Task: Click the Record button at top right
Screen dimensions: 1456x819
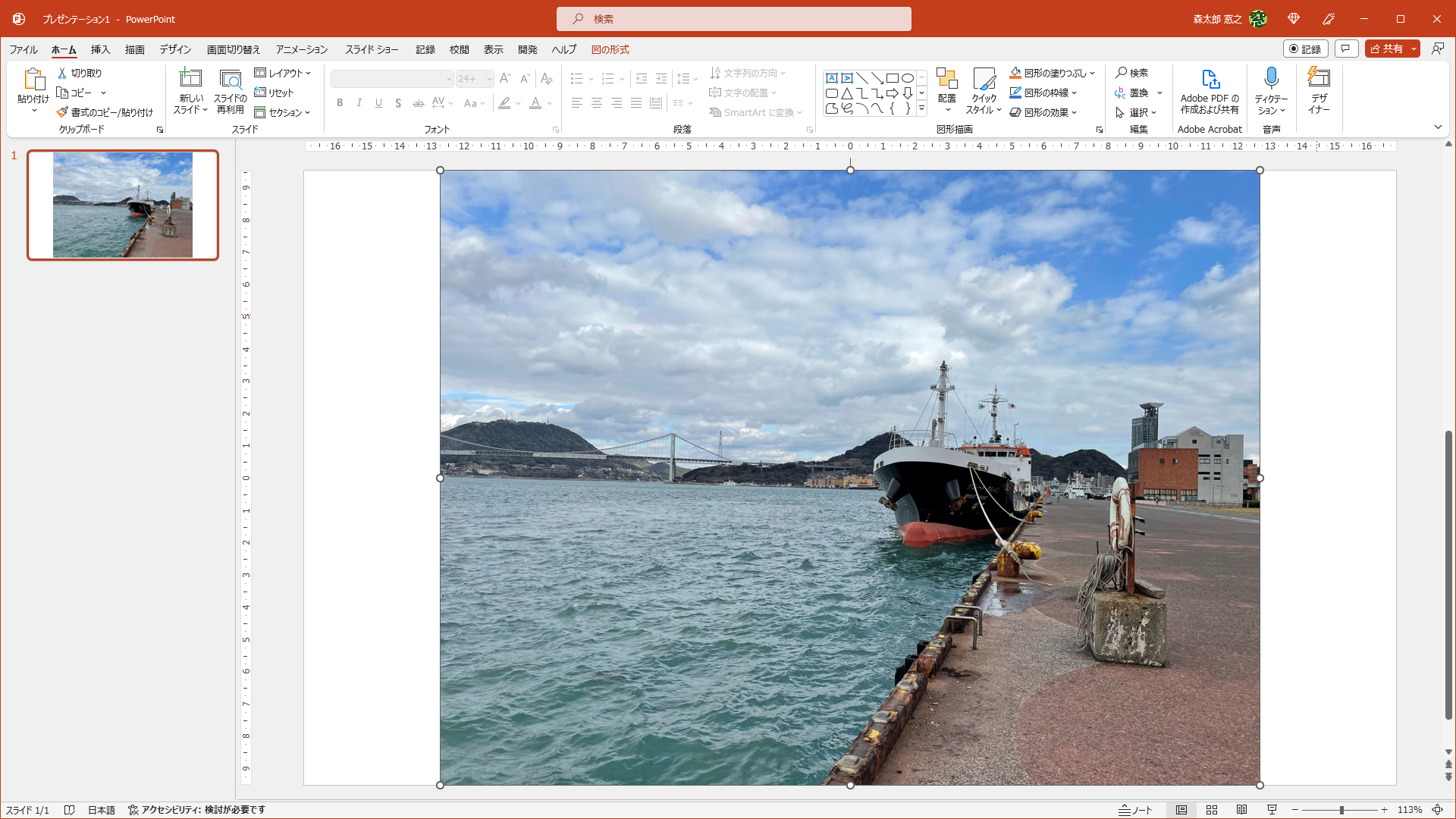Action: [1305, 49]
